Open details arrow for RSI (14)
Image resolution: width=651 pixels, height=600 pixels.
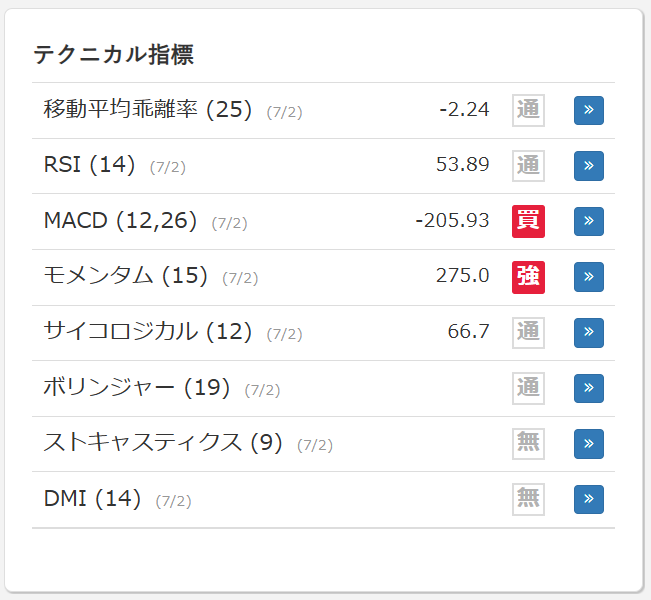click(x=589, y=166)
